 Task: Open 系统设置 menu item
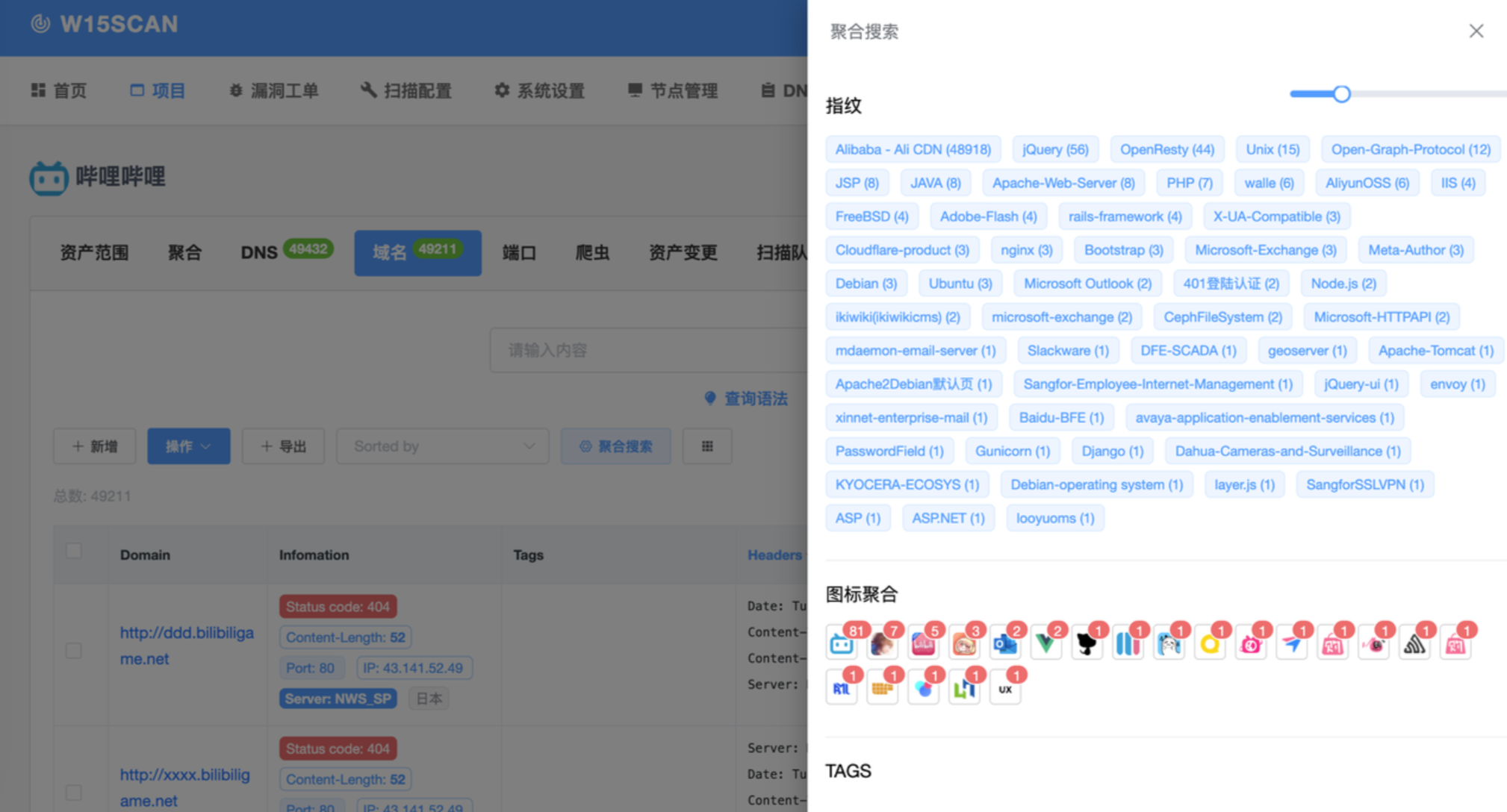539,91
